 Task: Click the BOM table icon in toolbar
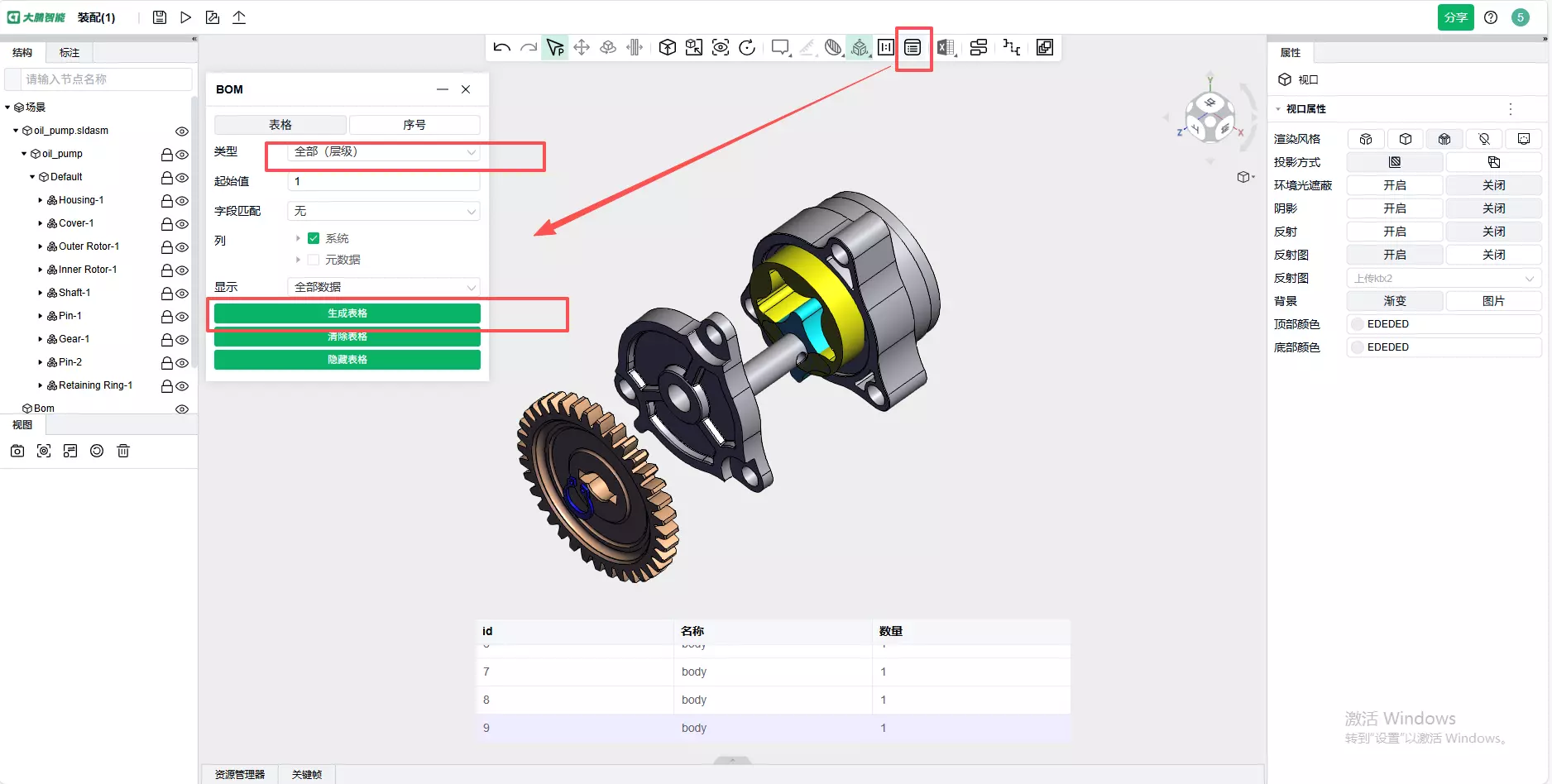click(x=913, y=48)
